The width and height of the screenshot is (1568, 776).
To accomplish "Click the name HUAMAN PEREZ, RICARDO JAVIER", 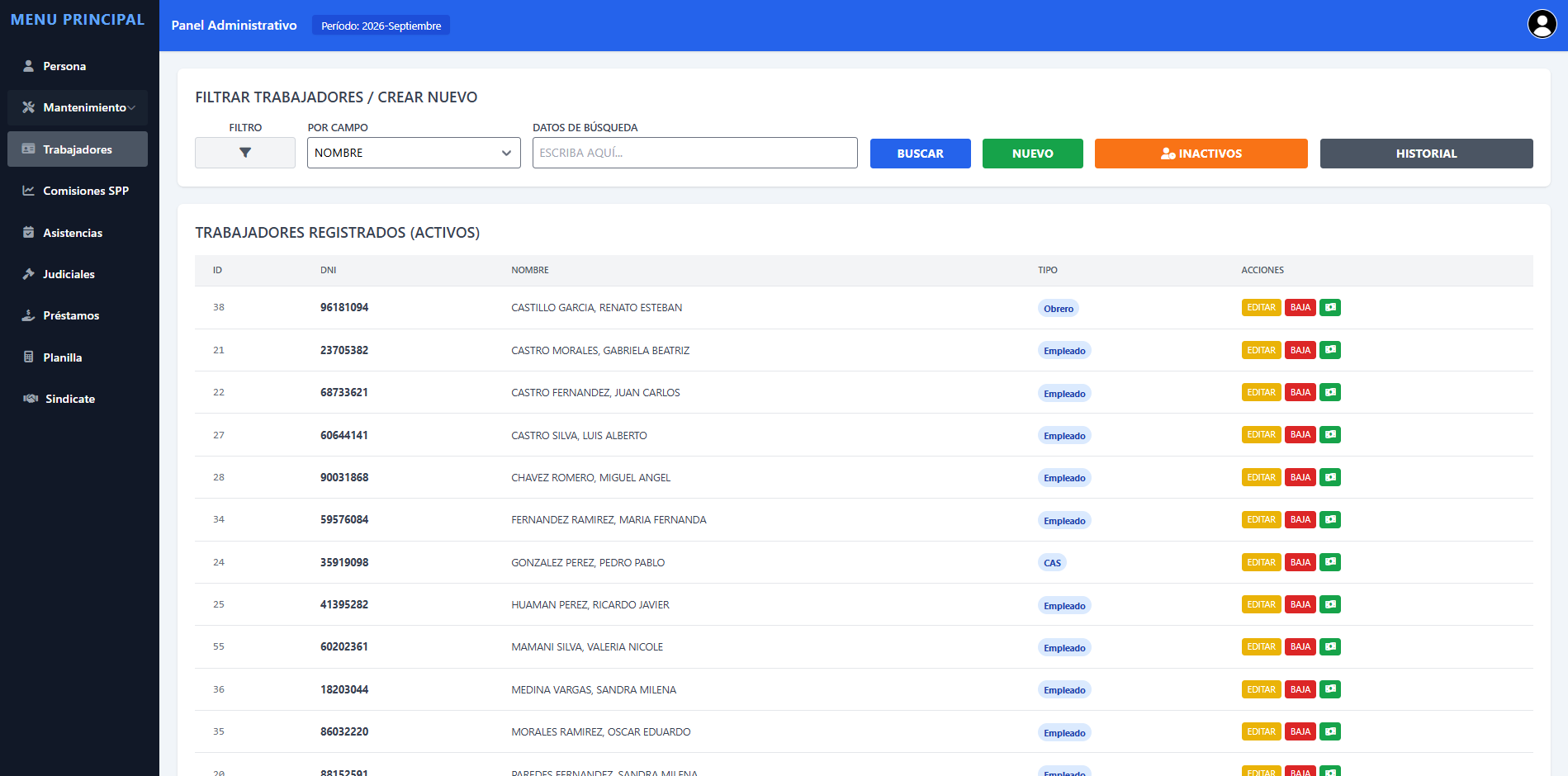I will click(x=590, y=605).
